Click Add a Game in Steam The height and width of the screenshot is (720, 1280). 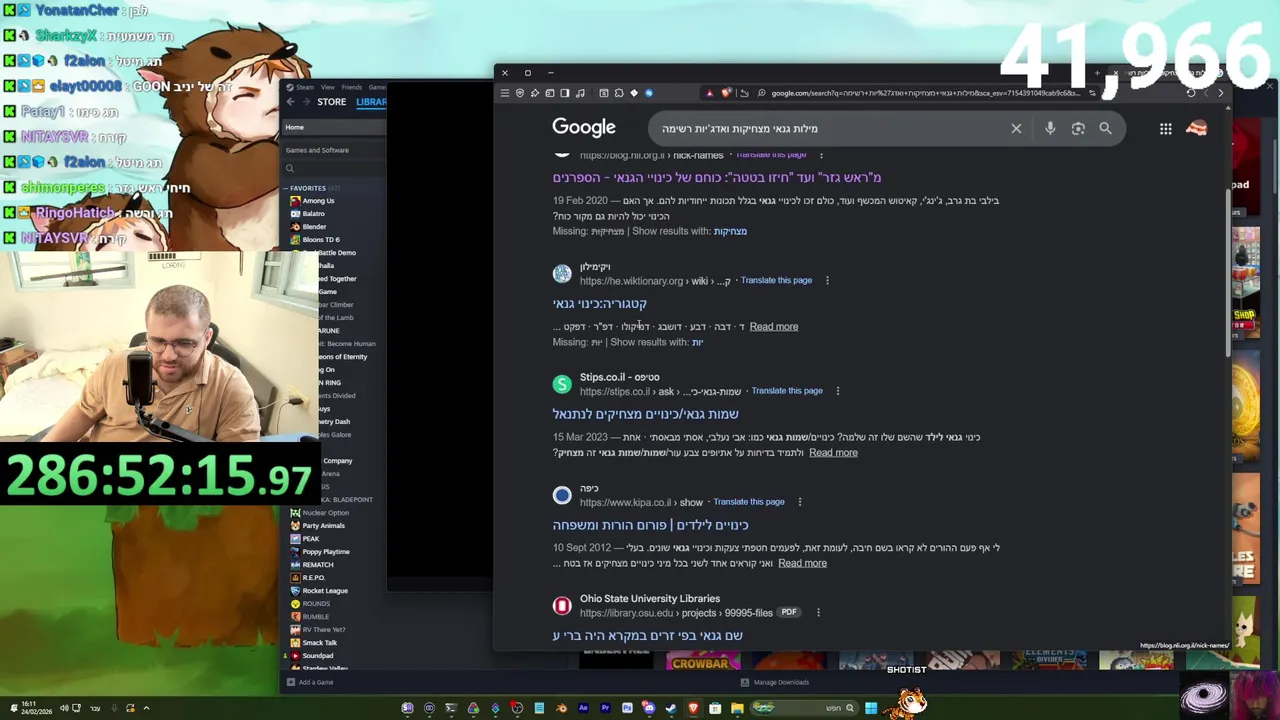310,682
